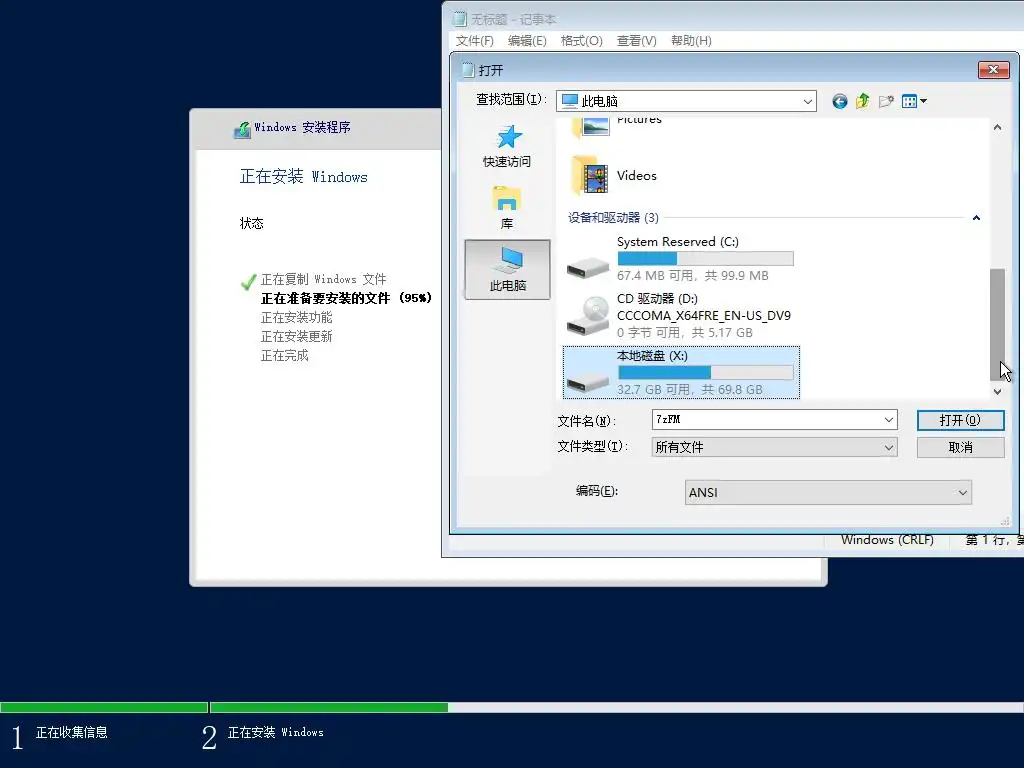Select the Videos folder
The width and height of the screenshot is (1024, 768).
(x=614, y=175)
